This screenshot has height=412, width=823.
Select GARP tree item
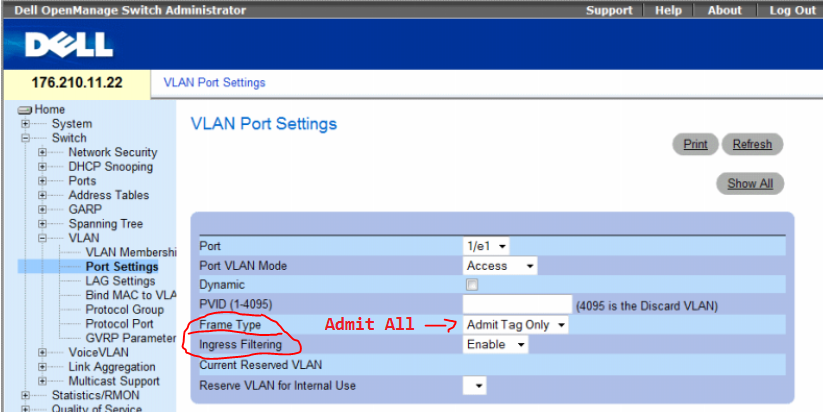pyautogui.click(x=85, y=209)
